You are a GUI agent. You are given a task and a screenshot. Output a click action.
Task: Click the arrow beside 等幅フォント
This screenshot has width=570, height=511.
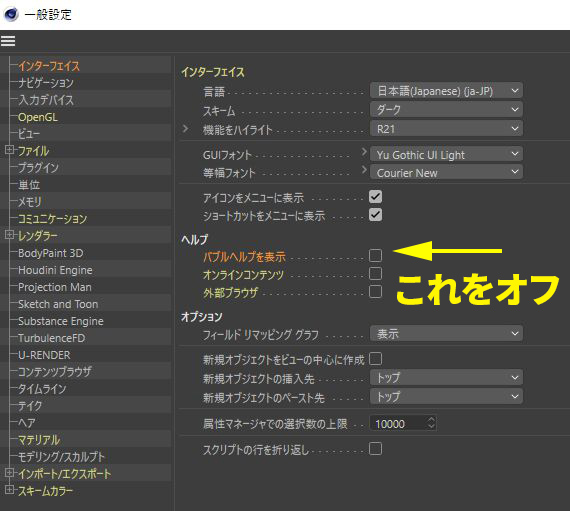[364, 169]
